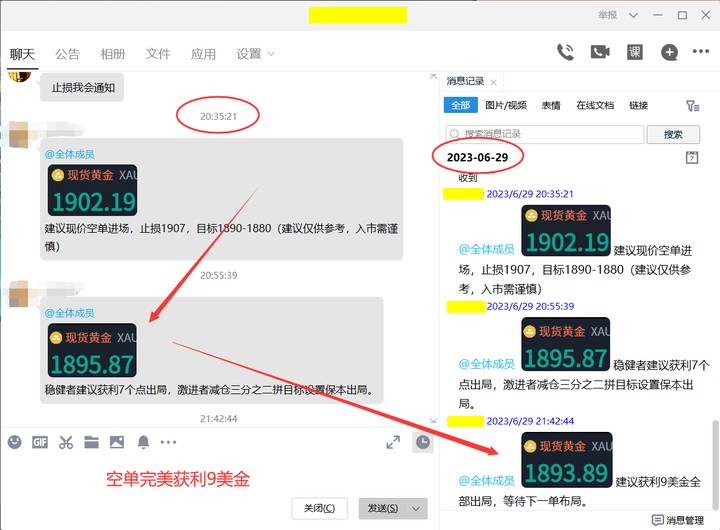Click the 21:42:44 chat timestamp

point(219,418)
